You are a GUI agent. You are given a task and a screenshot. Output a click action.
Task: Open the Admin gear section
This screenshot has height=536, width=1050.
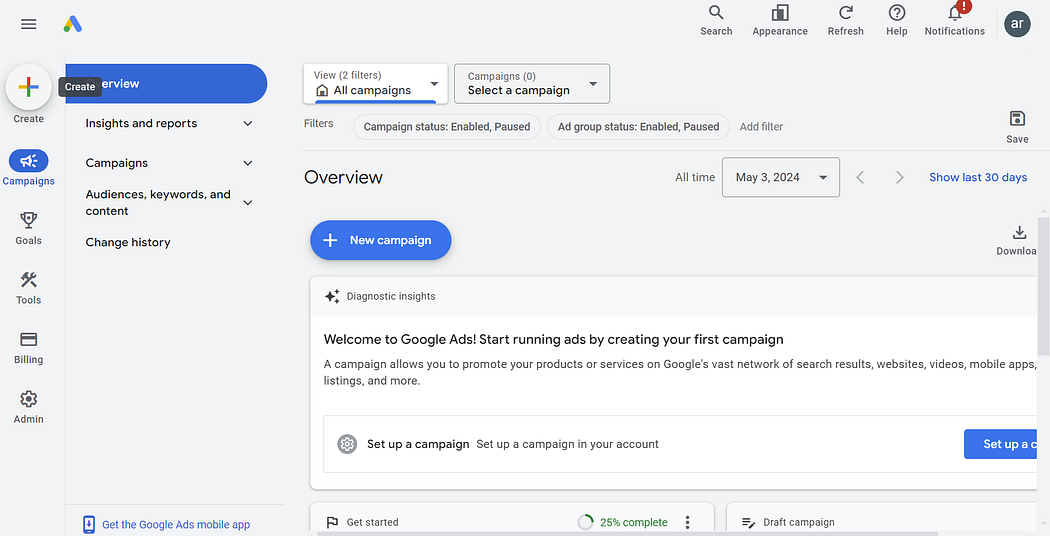(x=29, y=408)
